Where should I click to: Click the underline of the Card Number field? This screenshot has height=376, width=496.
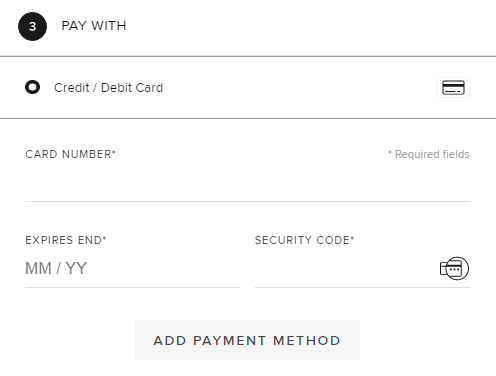[x=247, y=201]
